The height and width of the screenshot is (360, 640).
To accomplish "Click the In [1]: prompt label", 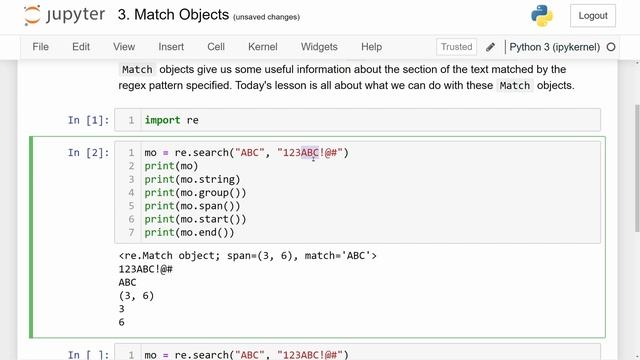I will point(89,120).
